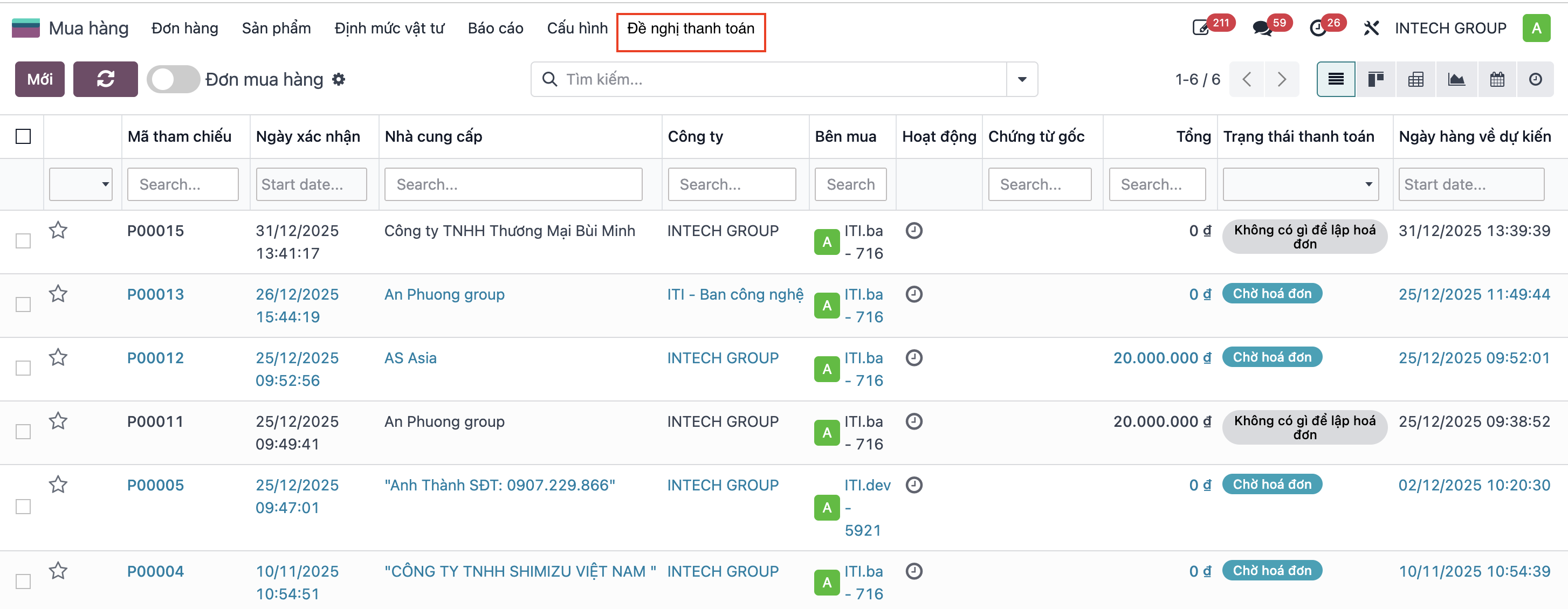1568x609 pixels.
Task: Open the developer tools wrench icon
Action: pyautogui.click(x=1371, y=28)
